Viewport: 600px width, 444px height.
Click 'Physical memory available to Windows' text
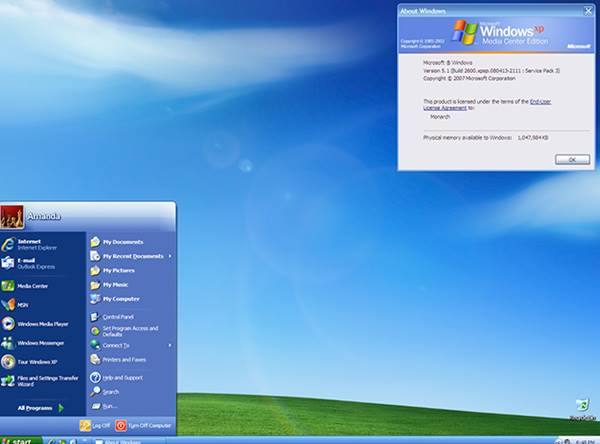coord(467,137)
